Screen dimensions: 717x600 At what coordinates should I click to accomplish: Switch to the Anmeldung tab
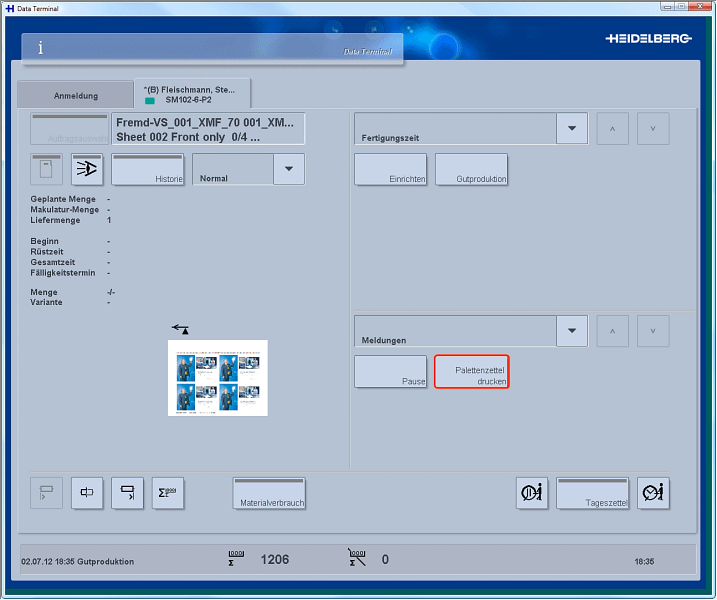pos(75,95)
